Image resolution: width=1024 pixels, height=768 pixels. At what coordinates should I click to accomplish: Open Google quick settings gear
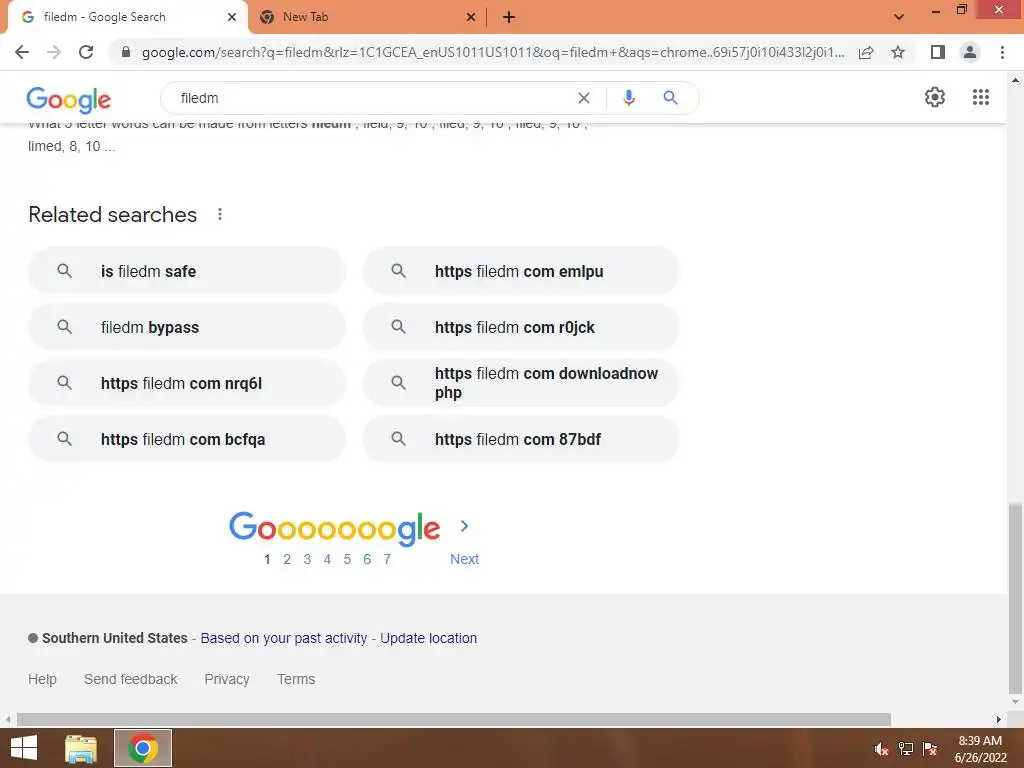[935, 97]
